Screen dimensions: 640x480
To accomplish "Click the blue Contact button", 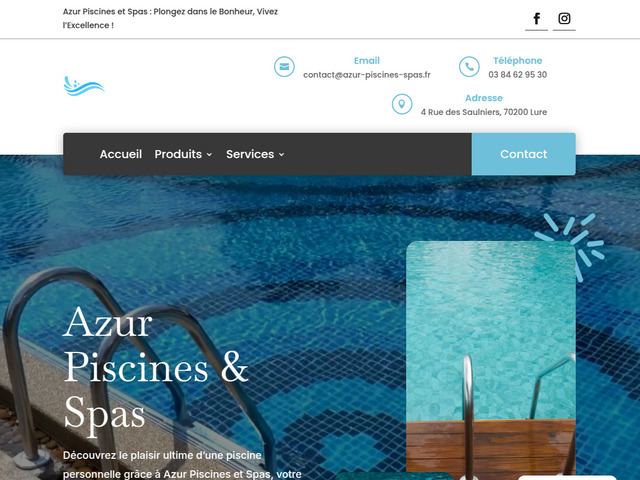I will click(524, 154).
